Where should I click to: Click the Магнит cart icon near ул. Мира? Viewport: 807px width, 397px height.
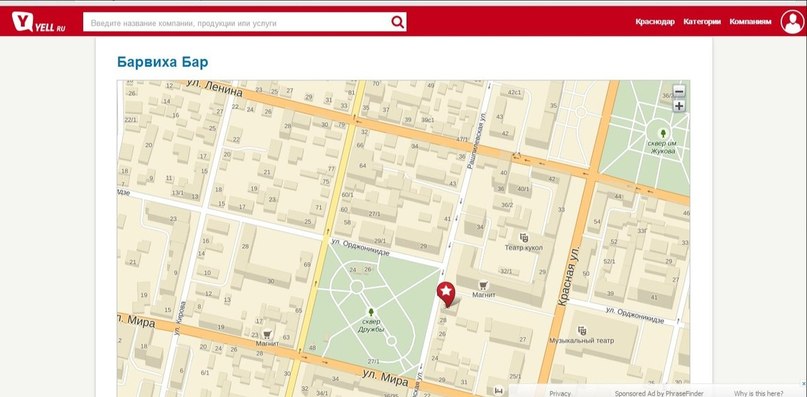267,334
